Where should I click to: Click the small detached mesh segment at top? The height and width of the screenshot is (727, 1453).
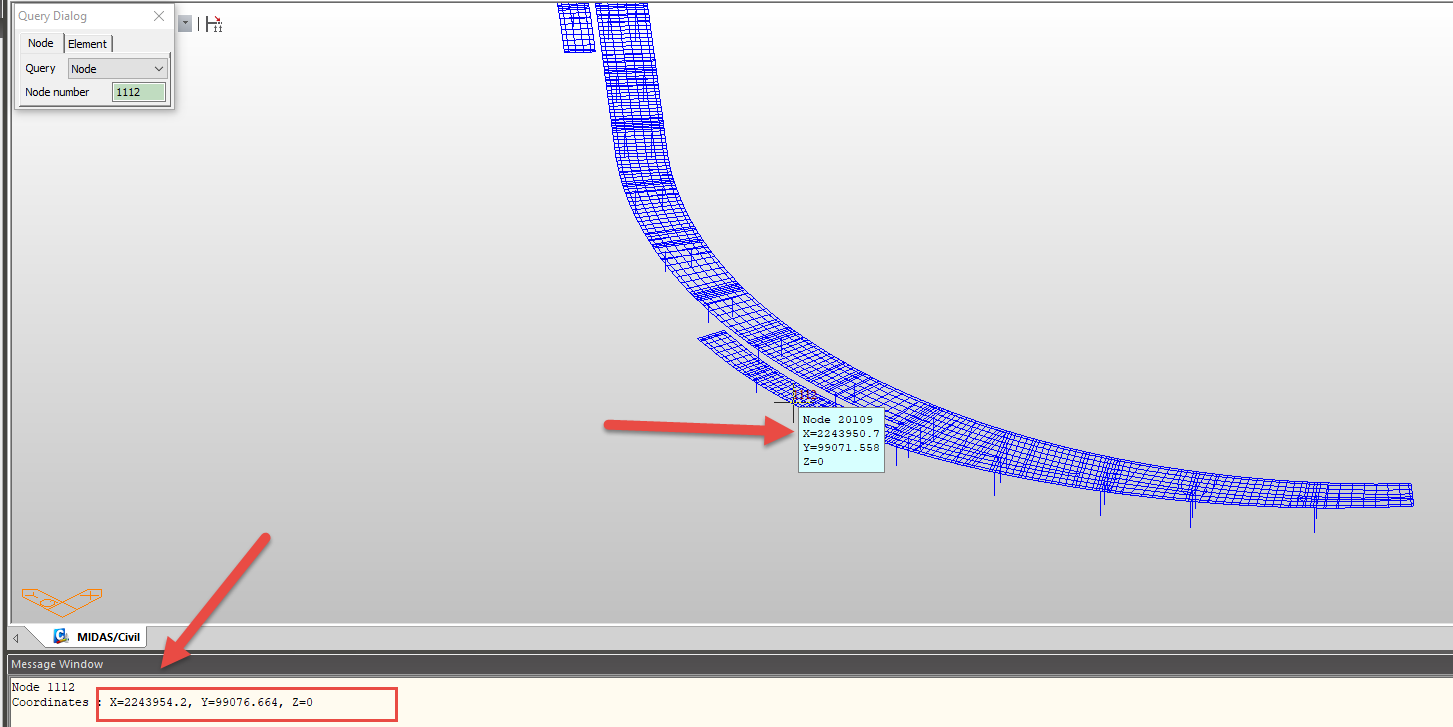(575, 27)
